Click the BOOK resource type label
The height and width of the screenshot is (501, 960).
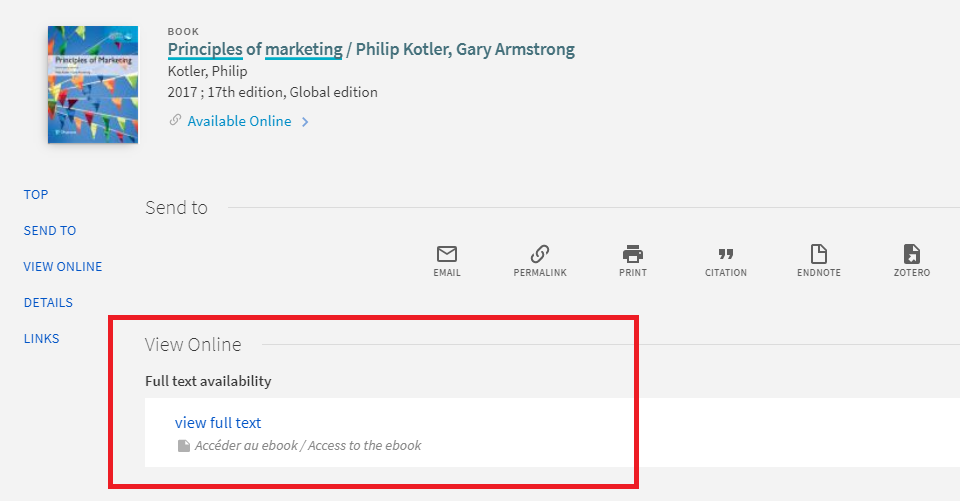click(183, 31)
